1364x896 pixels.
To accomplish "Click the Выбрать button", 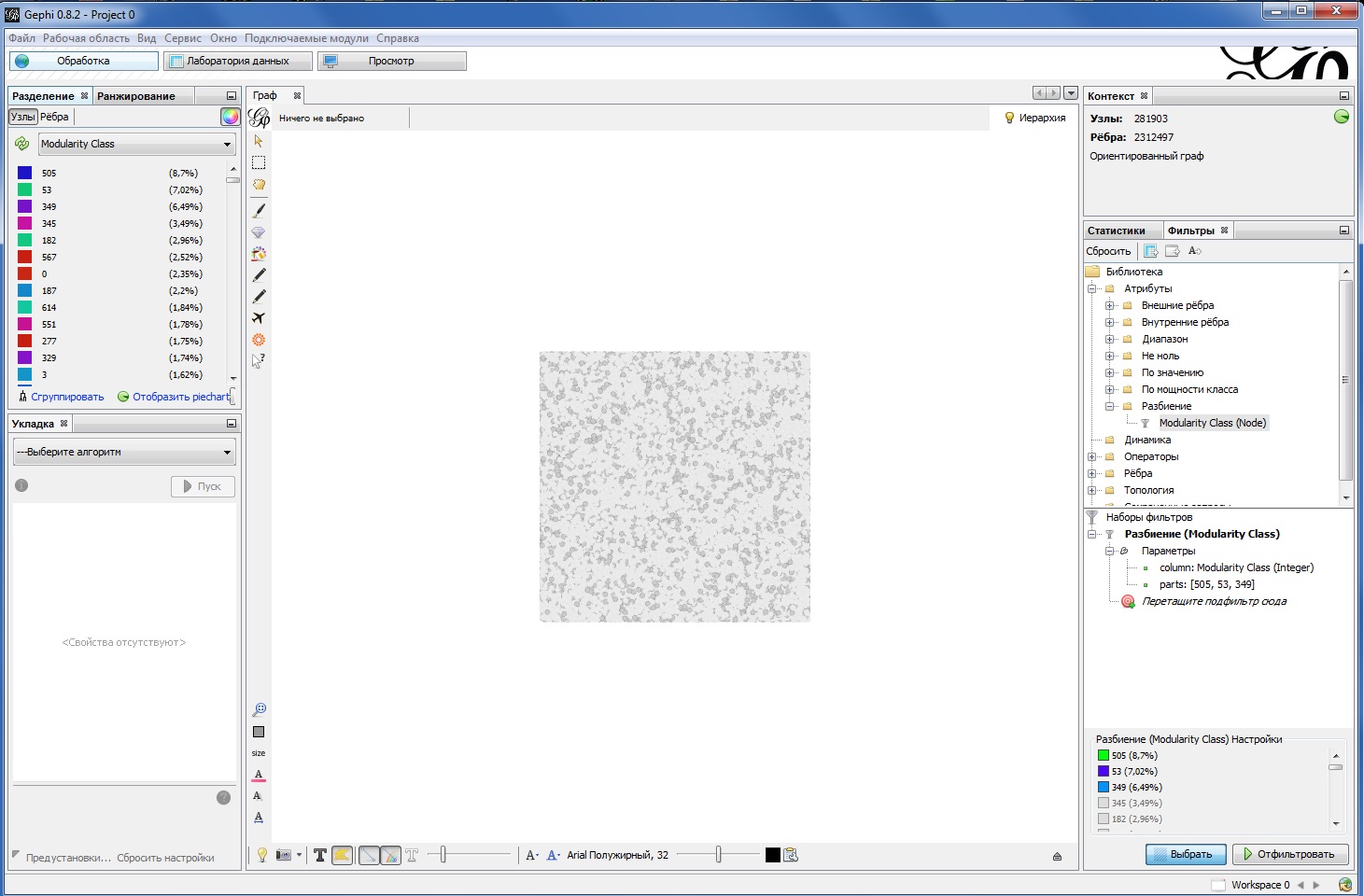I will [x=1185, y=854].
